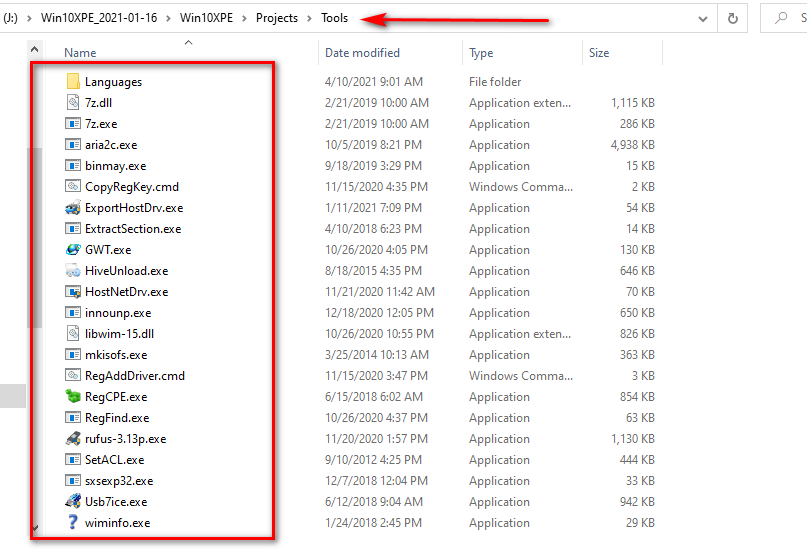The height and width of the screenshot is (549, 807).
Task: Sort files by Name column
Action: [80, 52]
